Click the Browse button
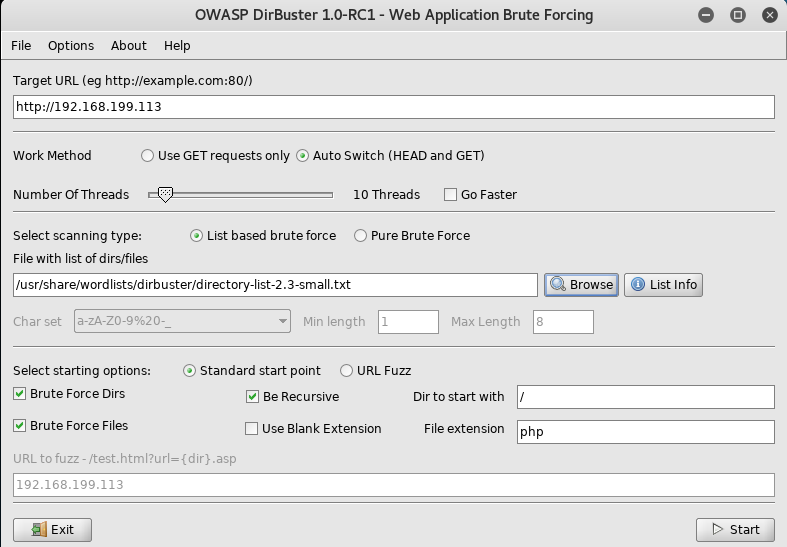This screenshot has height=547, width=787. coord(581,285)
